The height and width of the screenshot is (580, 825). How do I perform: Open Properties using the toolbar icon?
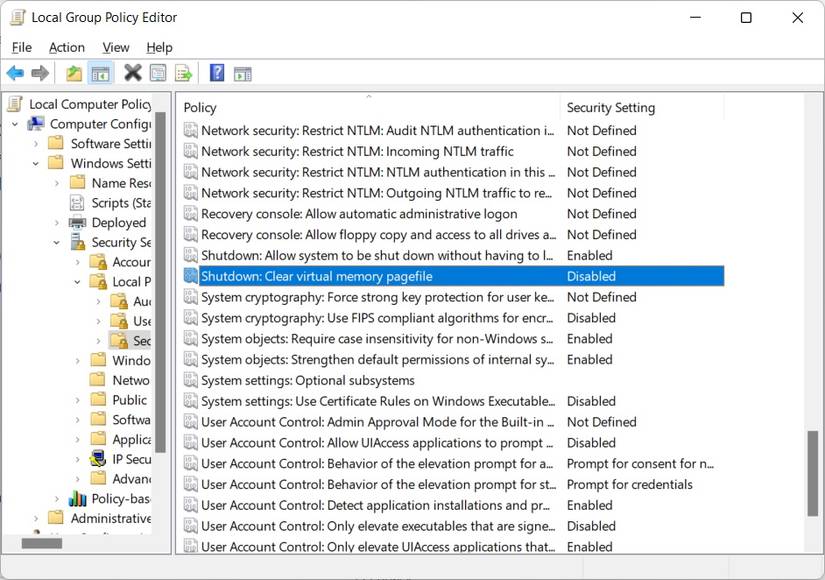[158, 72]
